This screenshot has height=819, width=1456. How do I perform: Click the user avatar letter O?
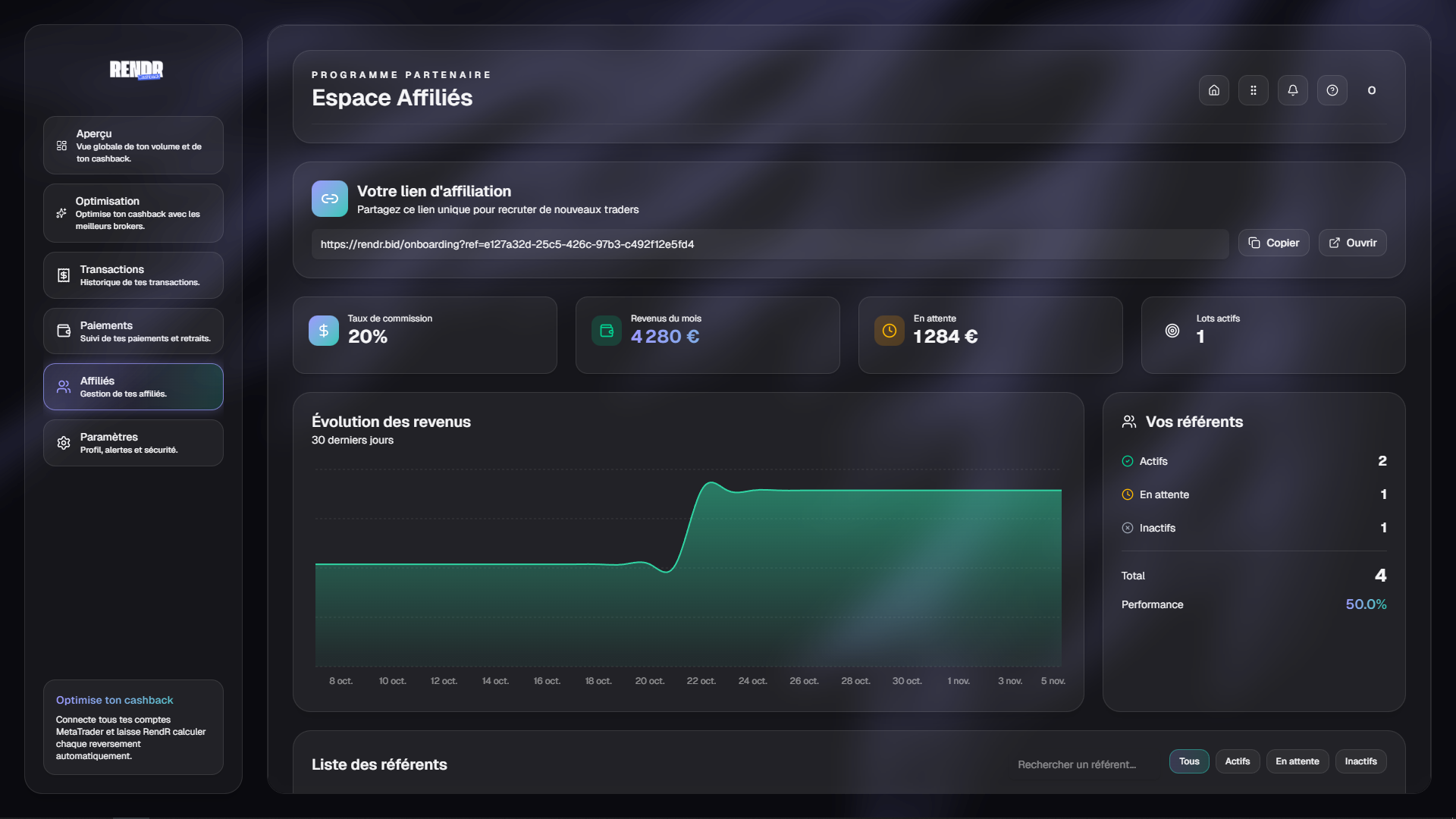(x=1371, y=90)
